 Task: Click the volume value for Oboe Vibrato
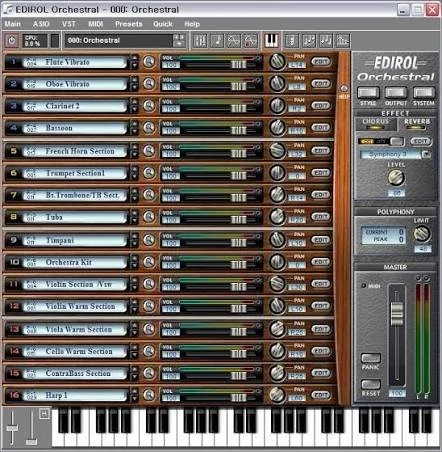(x=171, y=87)
